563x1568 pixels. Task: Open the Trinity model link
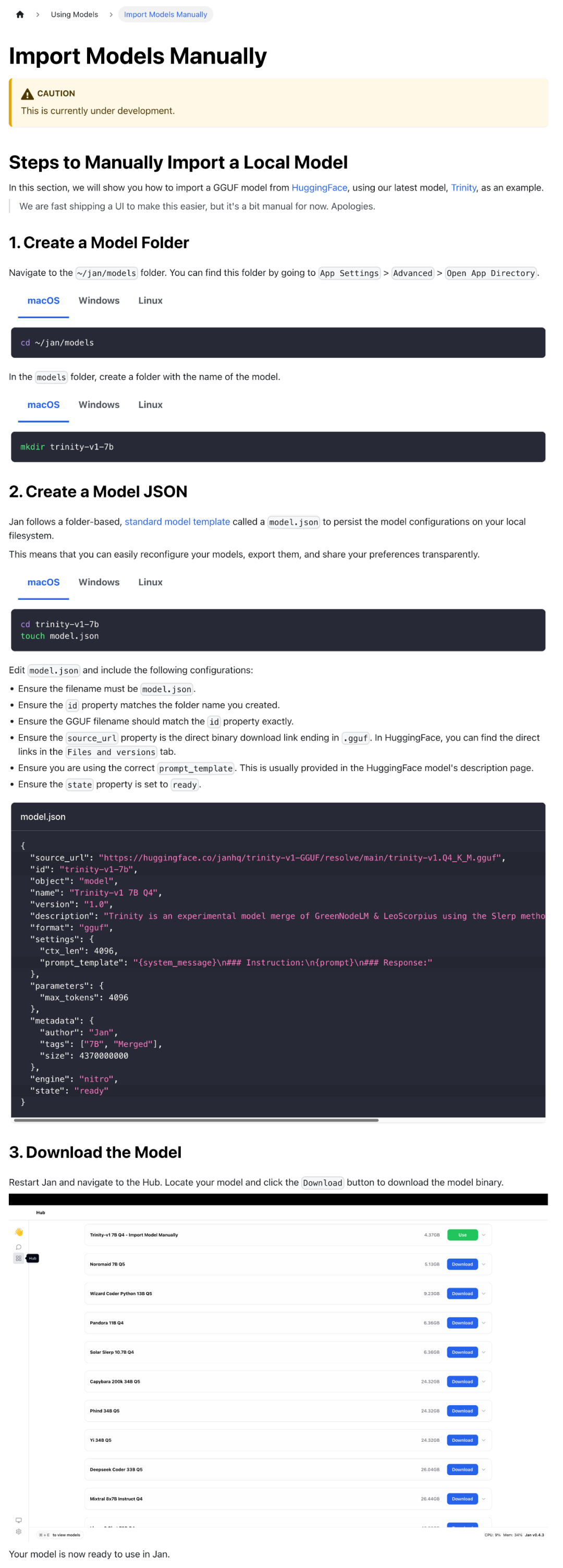(463, 187)
